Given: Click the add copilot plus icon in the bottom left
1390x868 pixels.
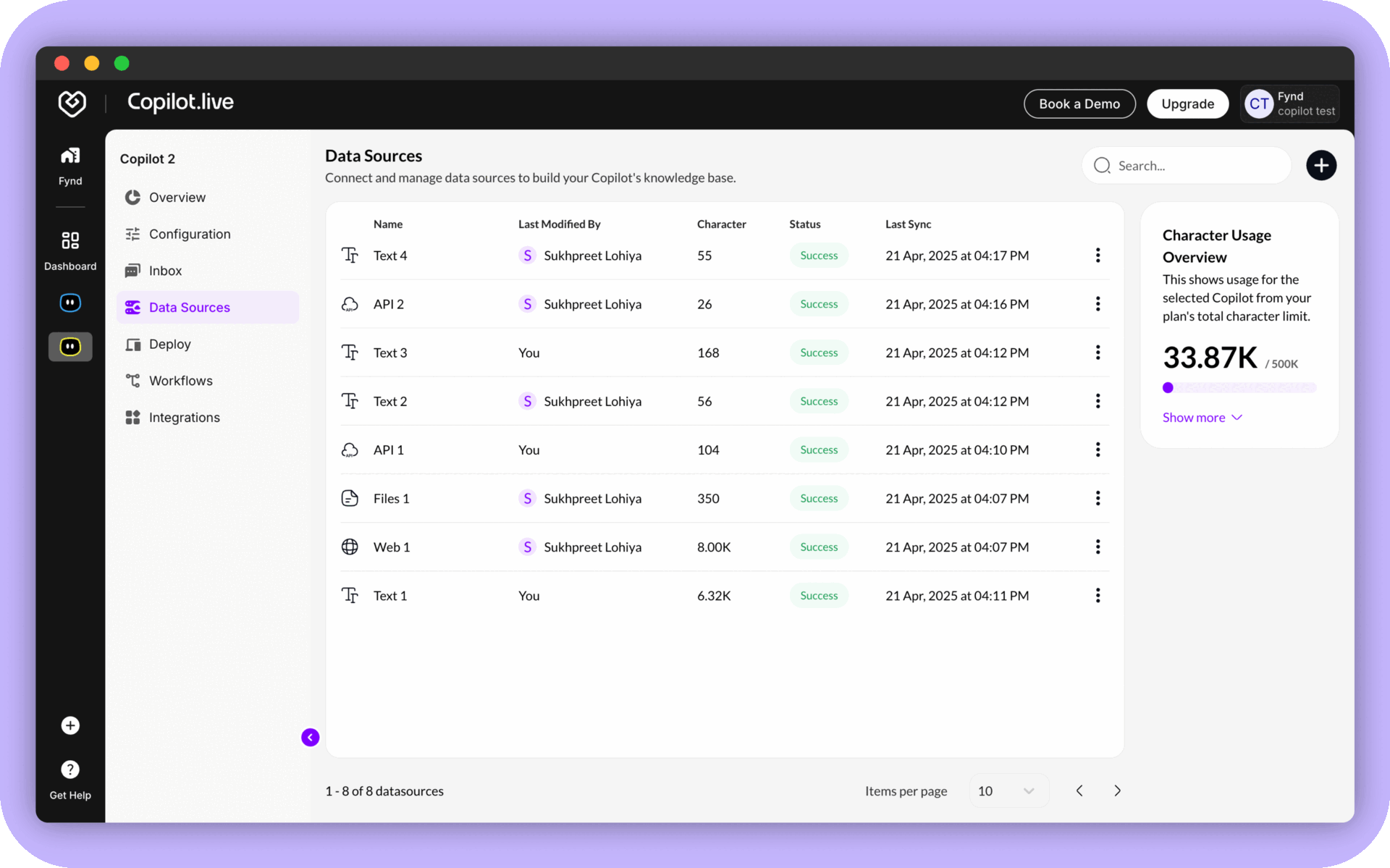Looking at the screenshot, I should [70, 725].
